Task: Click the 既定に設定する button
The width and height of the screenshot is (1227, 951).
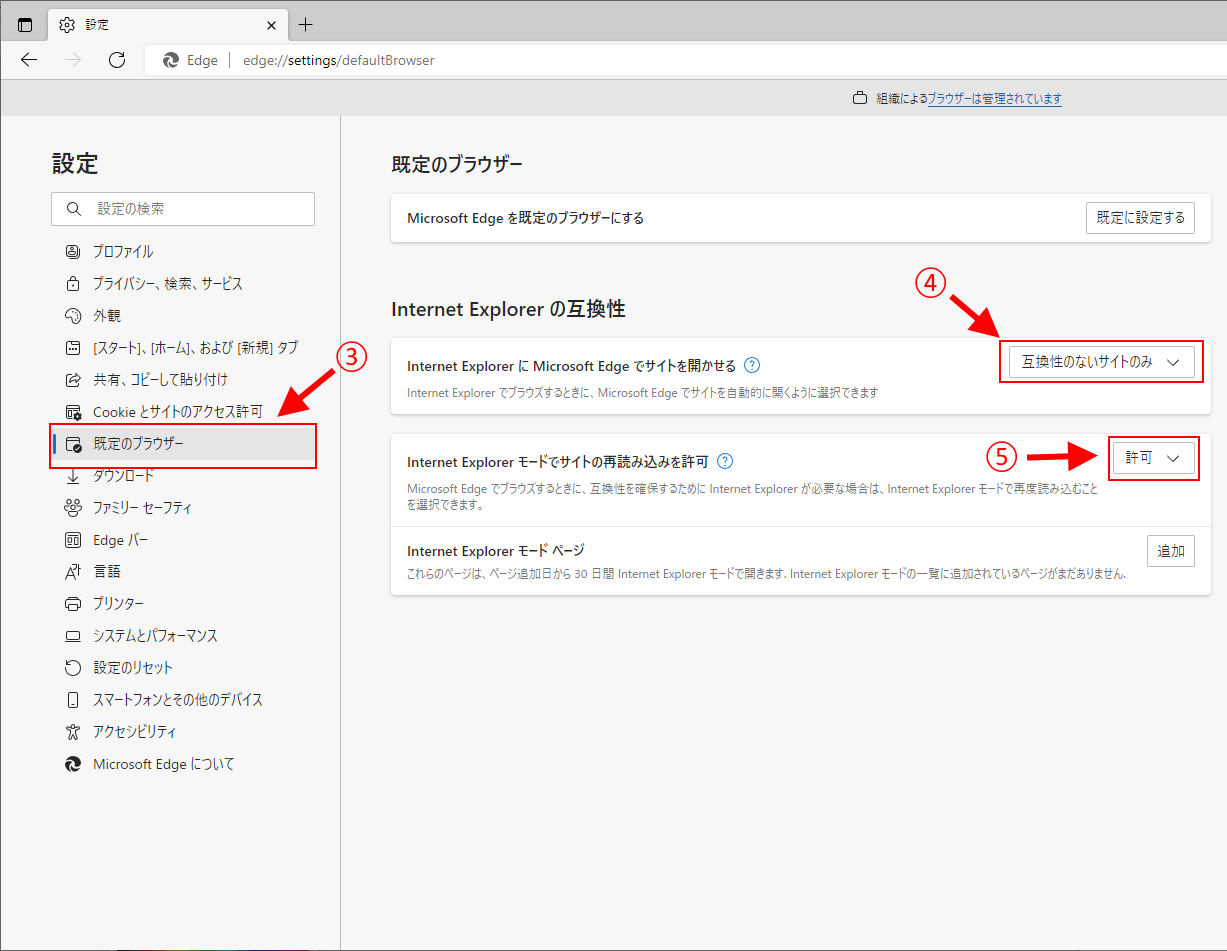Action: [x=1140, y=217]
